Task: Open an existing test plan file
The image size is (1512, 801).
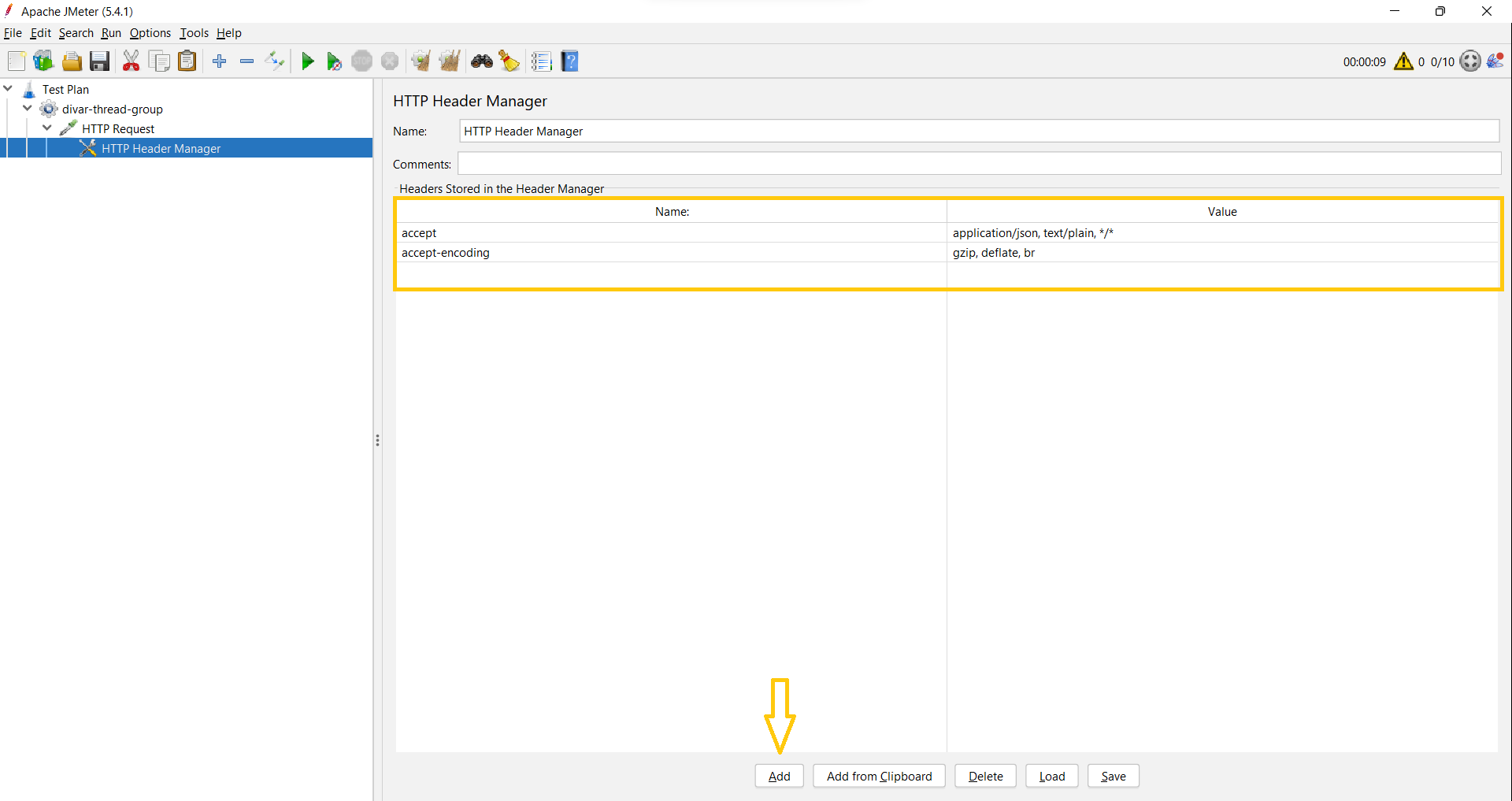Action: [x=72, y=61]
